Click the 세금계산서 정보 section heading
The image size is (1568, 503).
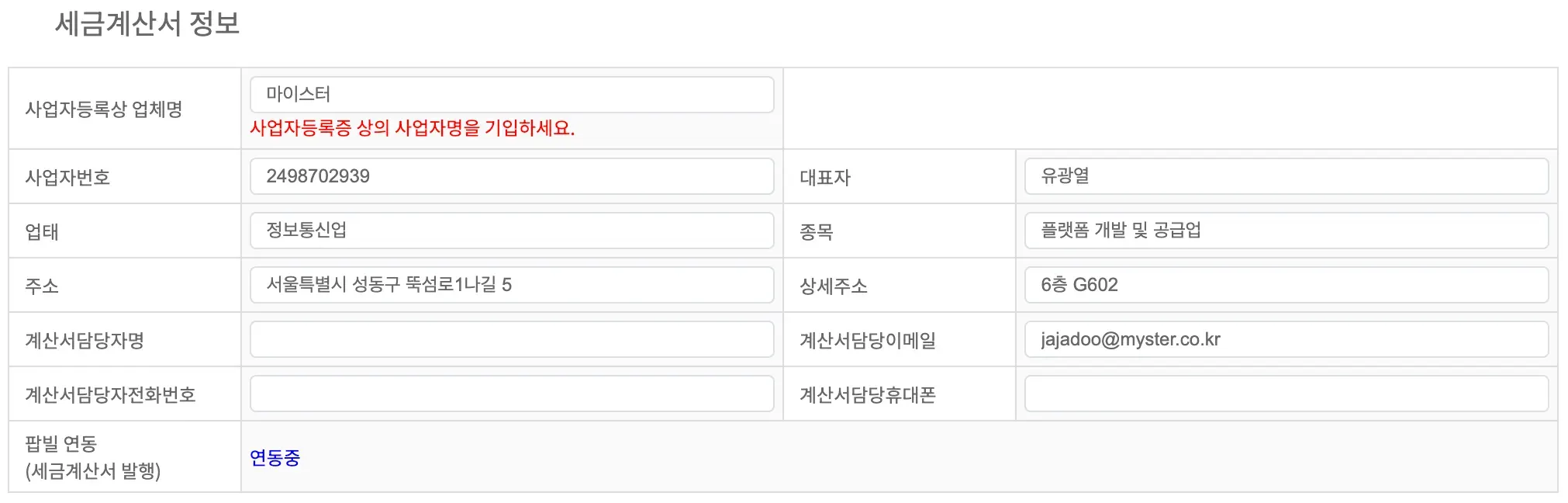pos(147,24)
